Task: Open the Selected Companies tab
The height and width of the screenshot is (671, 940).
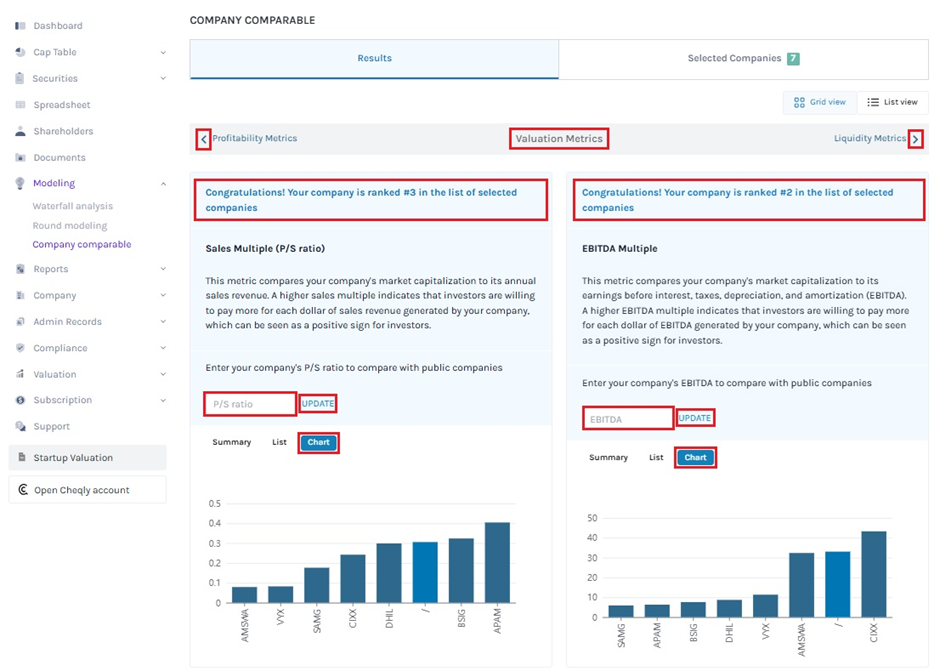Action: click(742, 59)
